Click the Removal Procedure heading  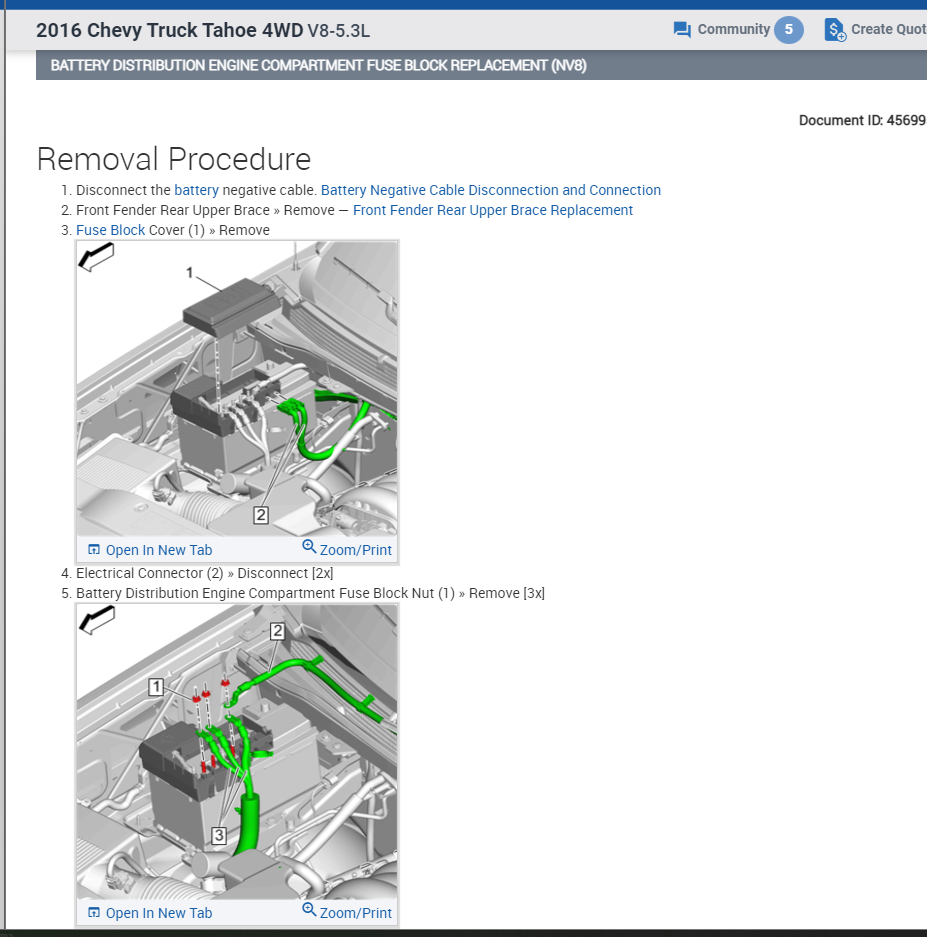click(x=174, y=159)
